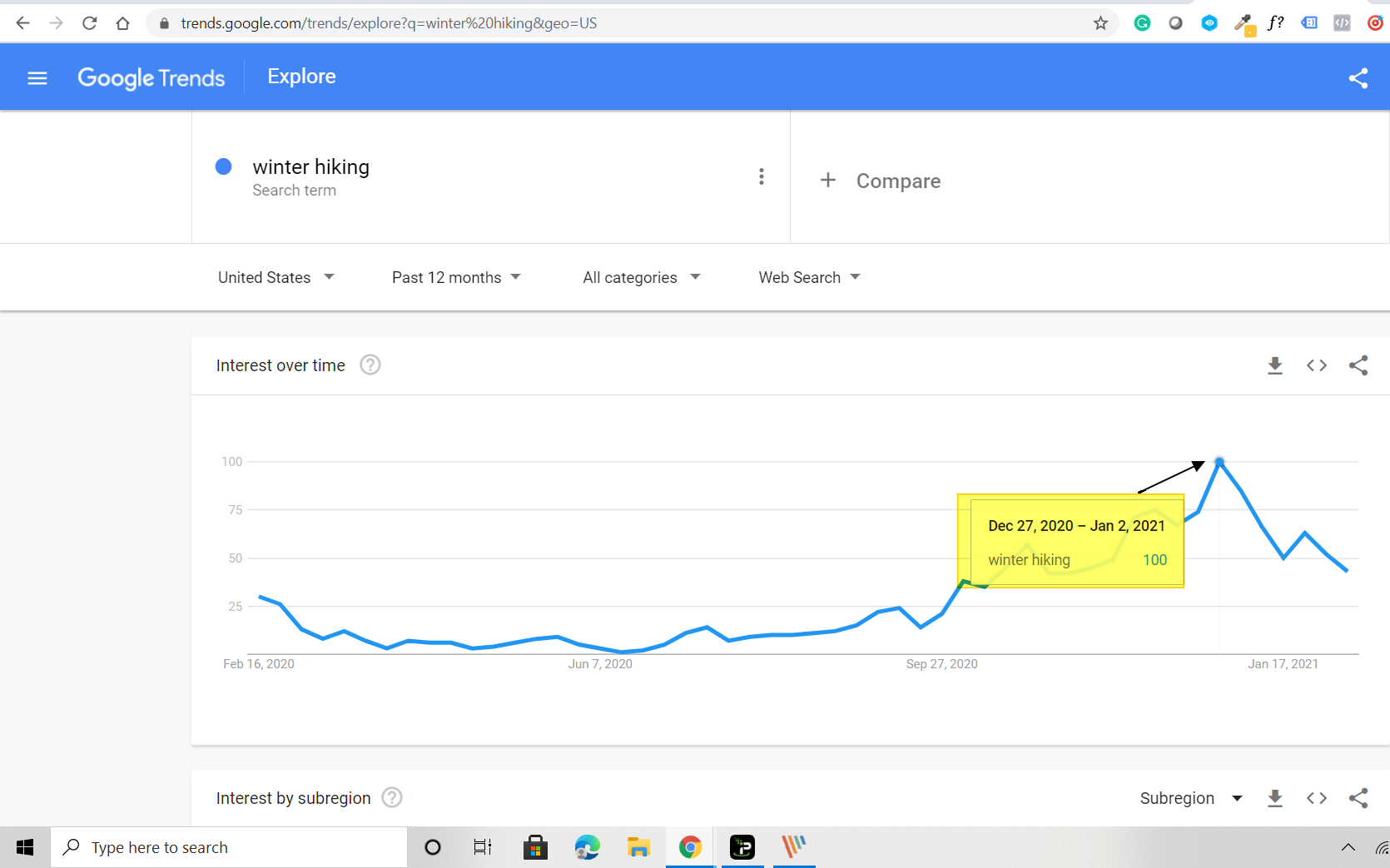Embed the Interest over time chart

pyautogui.click(x=1317, y=365)
